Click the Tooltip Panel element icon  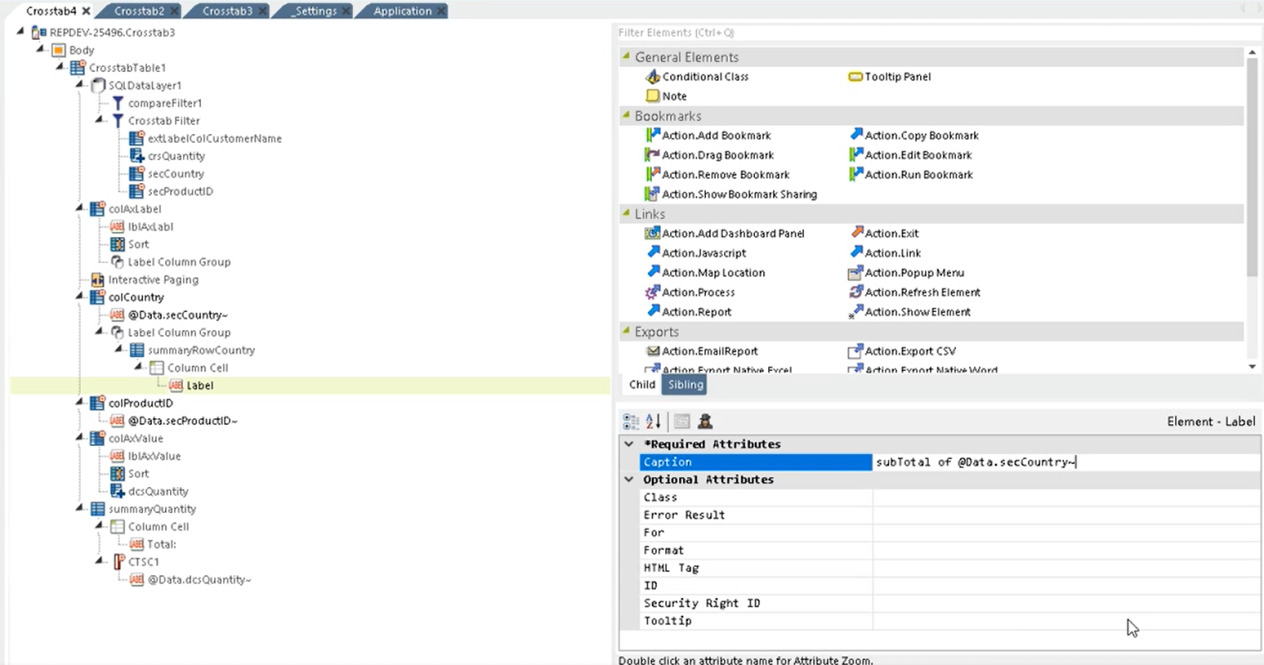click(x=856, y=77)
